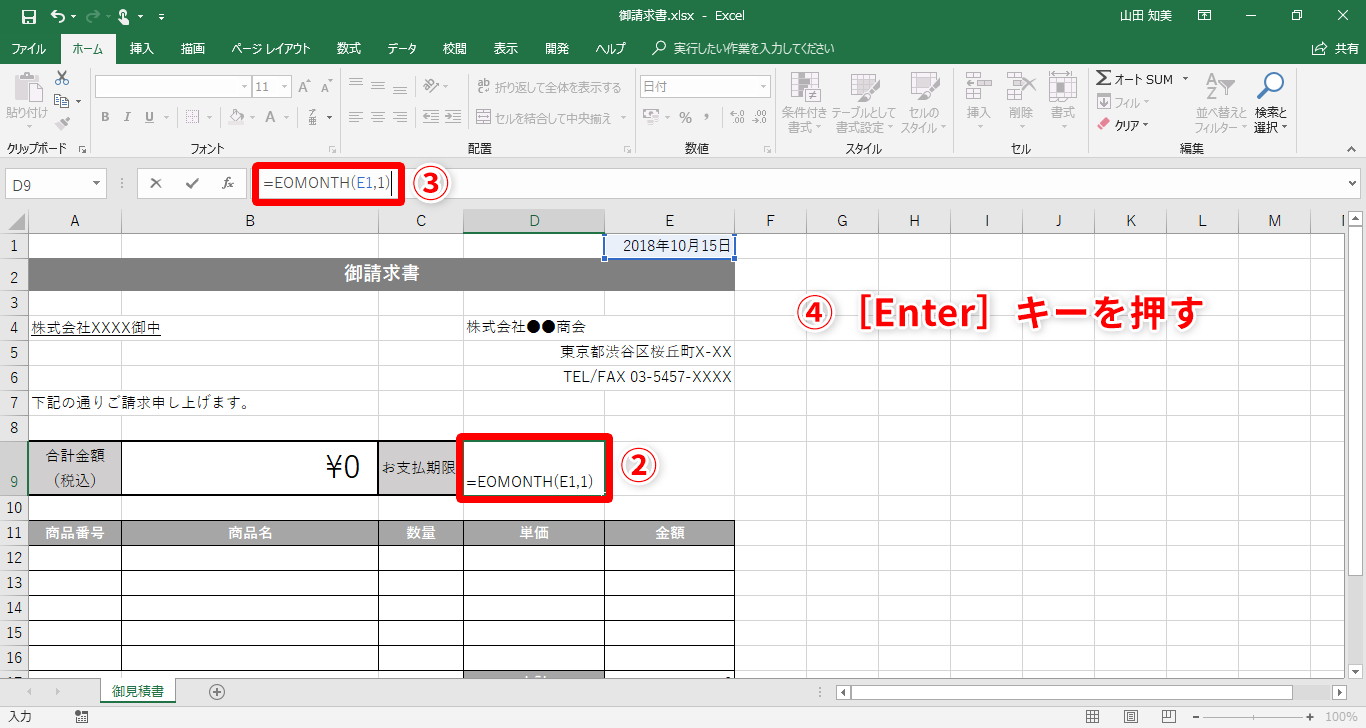The image size is (1366, 728).
Task: Toggle italic formatting
Action: (128, 117)
